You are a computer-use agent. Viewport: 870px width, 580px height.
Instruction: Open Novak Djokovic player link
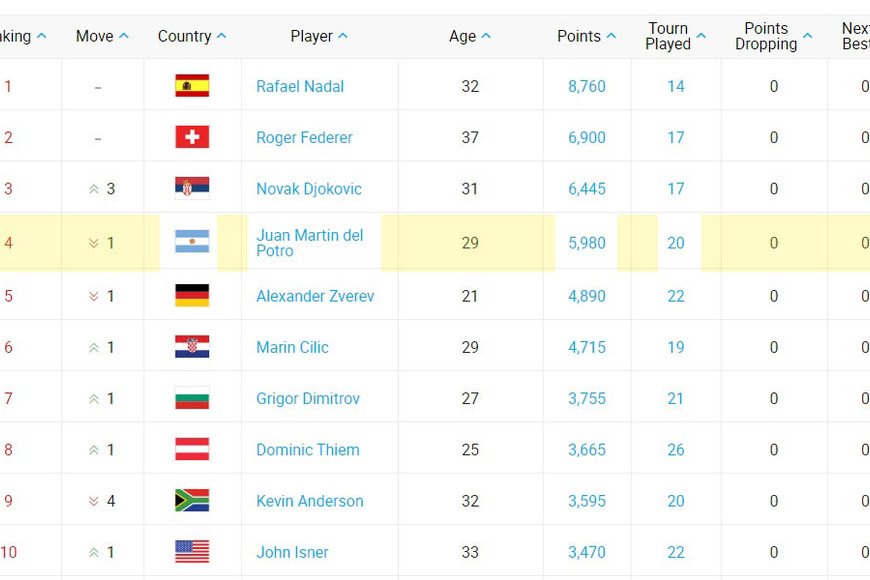pos(309,188)
